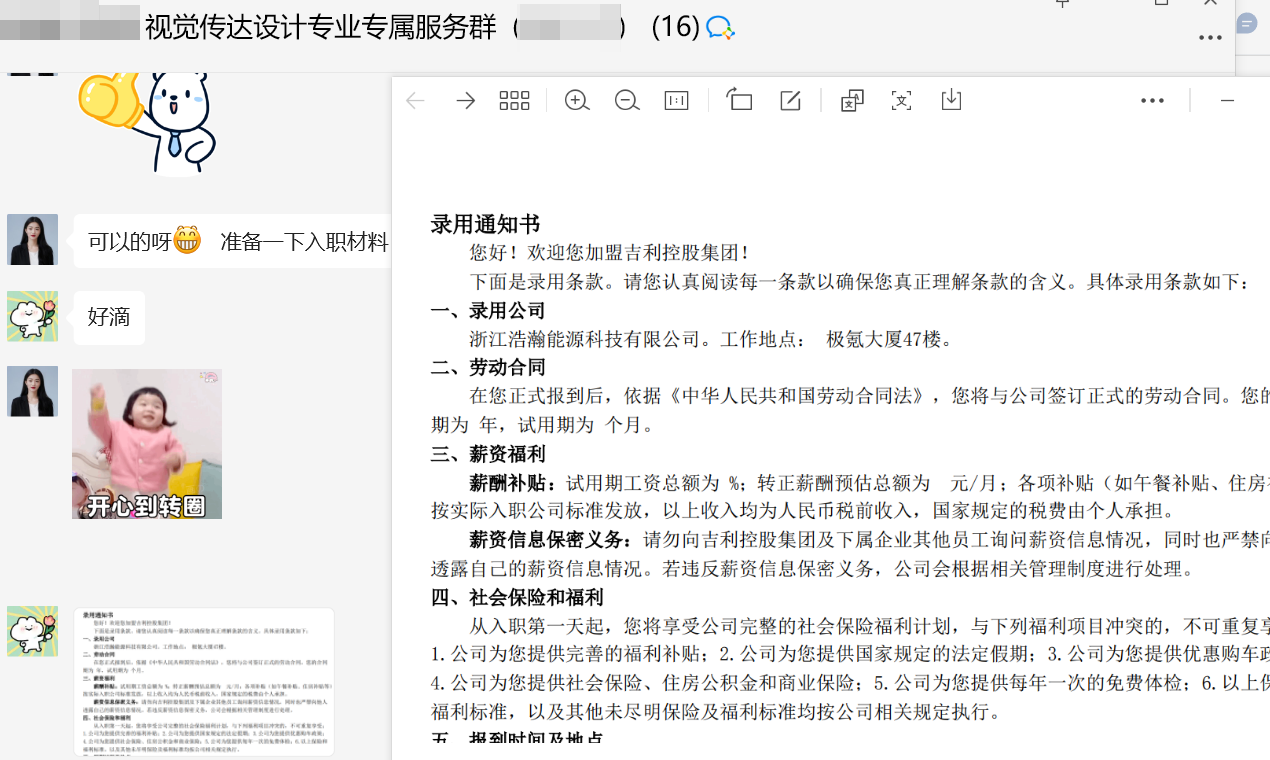This screenshot has height=760, width=1270.
Task: Rotate the image
Action: coord(739,100)
